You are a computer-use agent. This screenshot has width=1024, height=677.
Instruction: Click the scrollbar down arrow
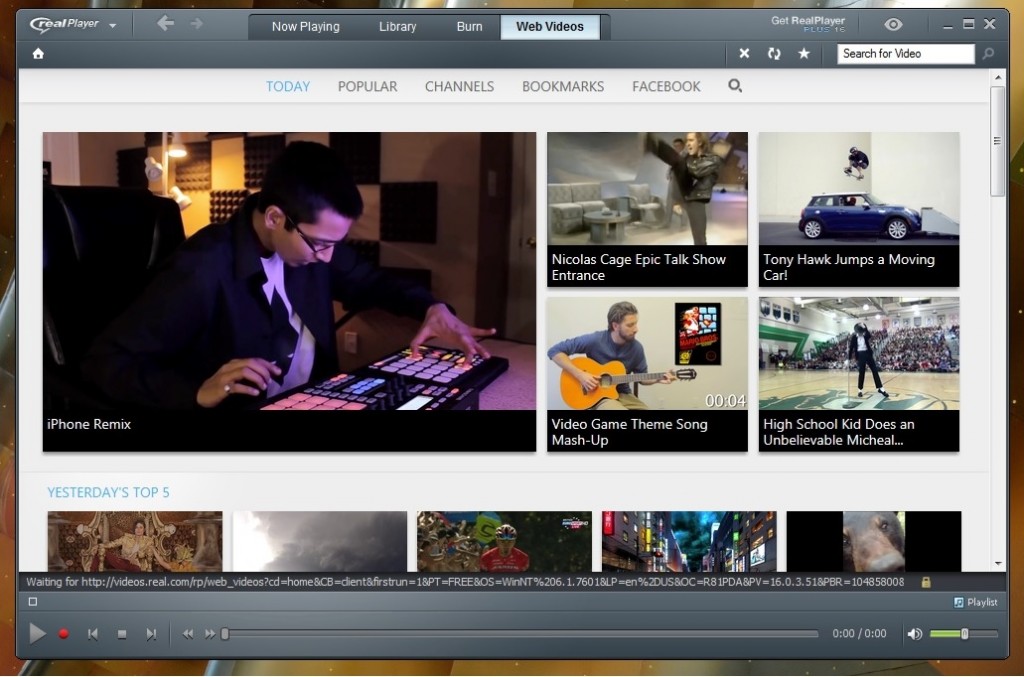click(998, 563)
